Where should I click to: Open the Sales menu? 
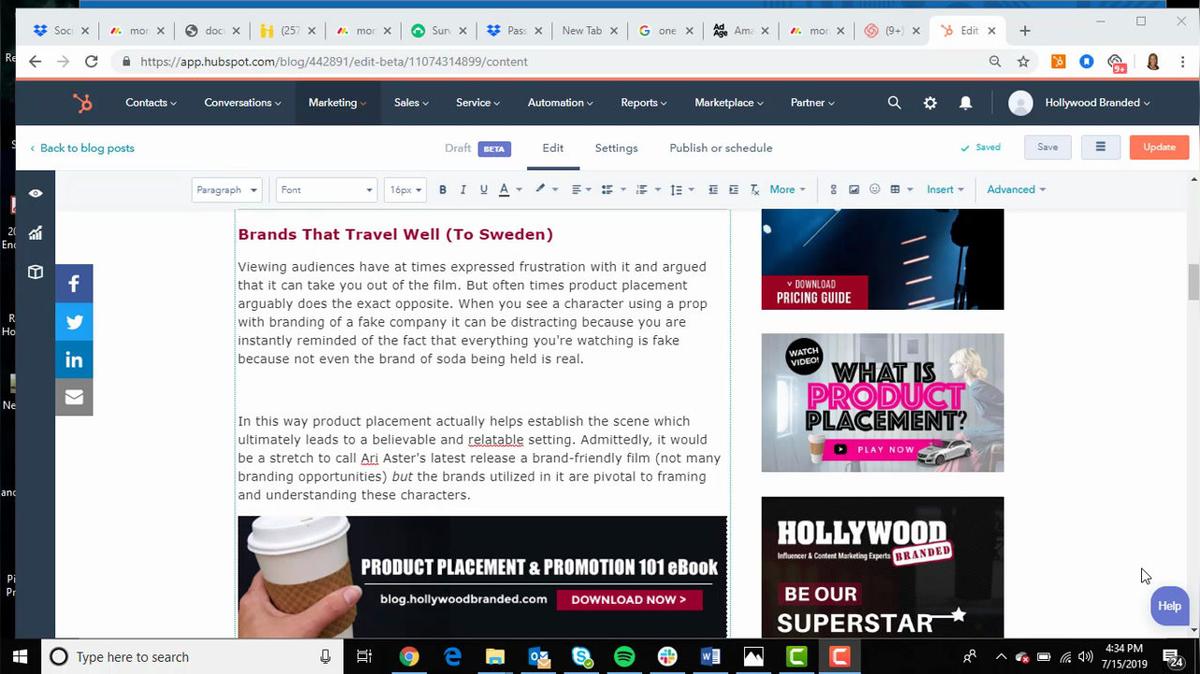click(411, 103)
